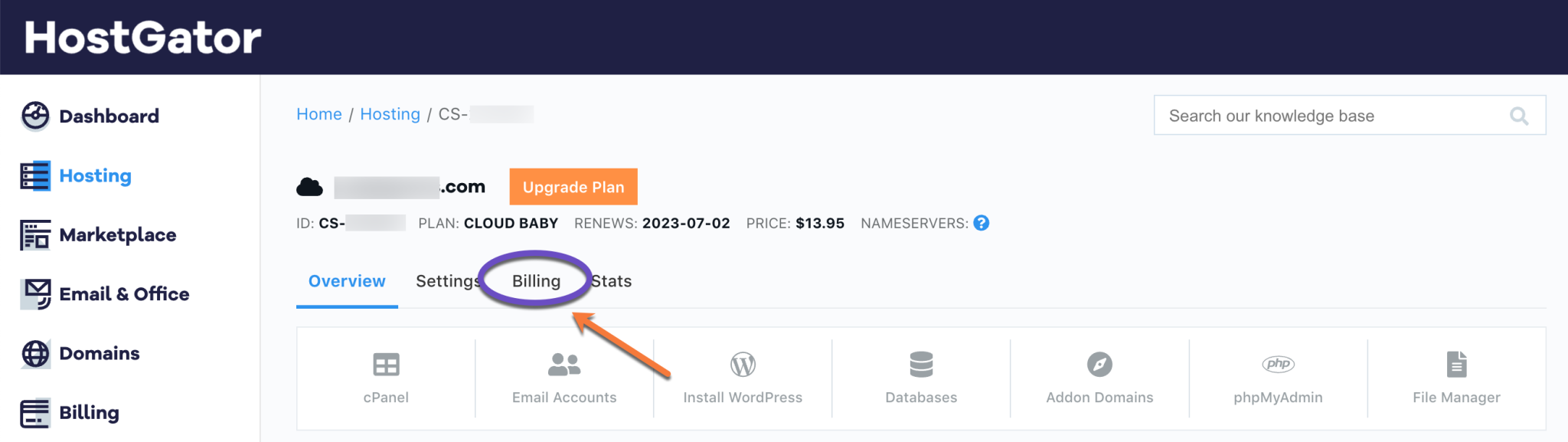Click the nameservers help question mark icon
Image resolution: width=1568 pixels, height=442 pixels.
tap(982, 223)
